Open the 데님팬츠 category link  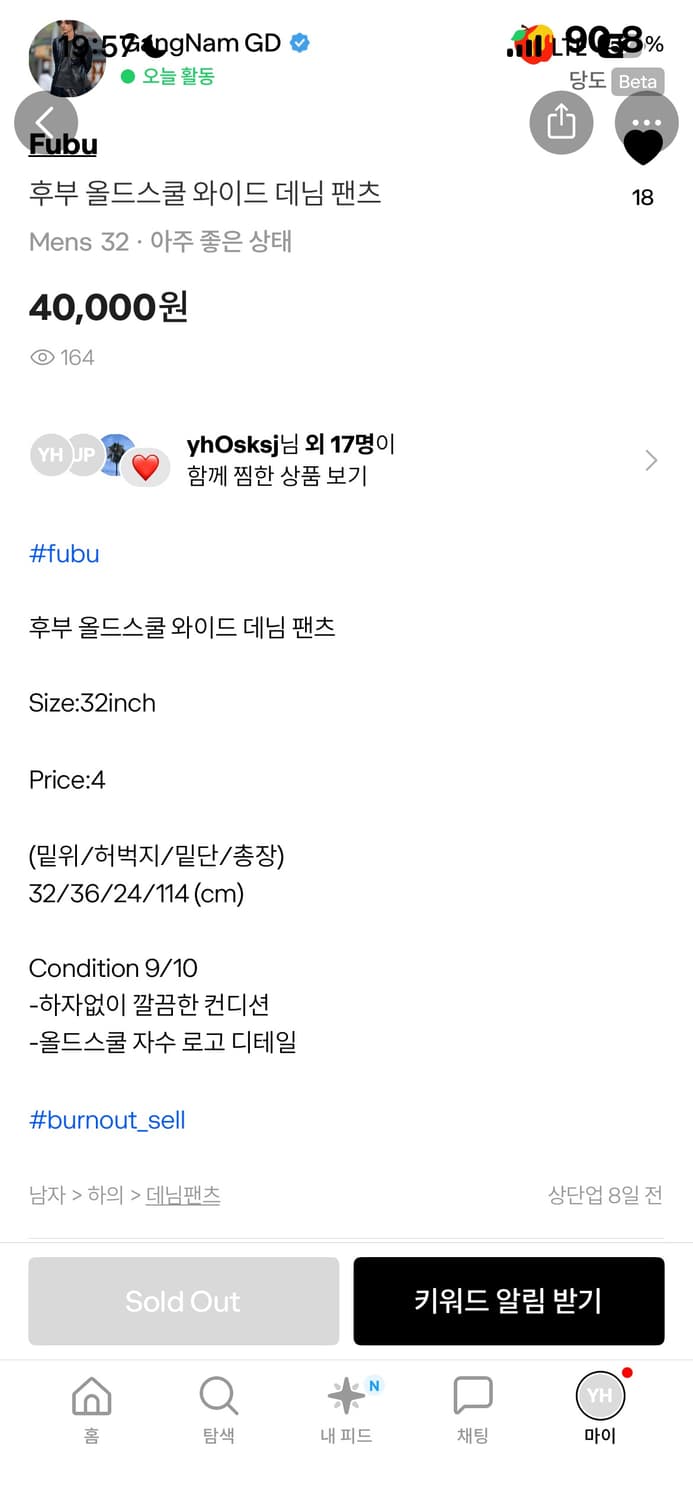point(183,1196)
